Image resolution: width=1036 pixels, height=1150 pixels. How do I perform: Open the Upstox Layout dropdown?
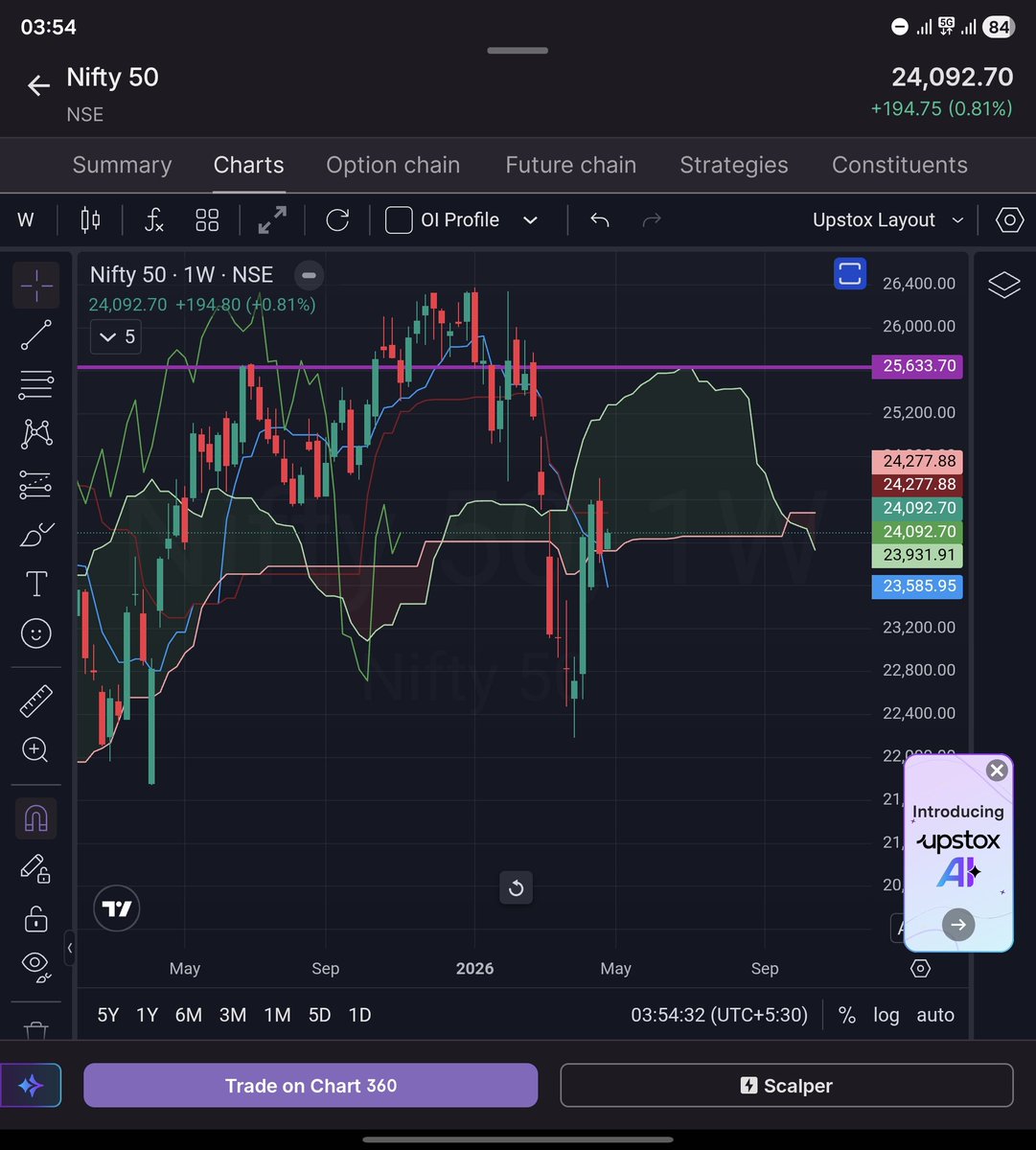tap(887, 219)
